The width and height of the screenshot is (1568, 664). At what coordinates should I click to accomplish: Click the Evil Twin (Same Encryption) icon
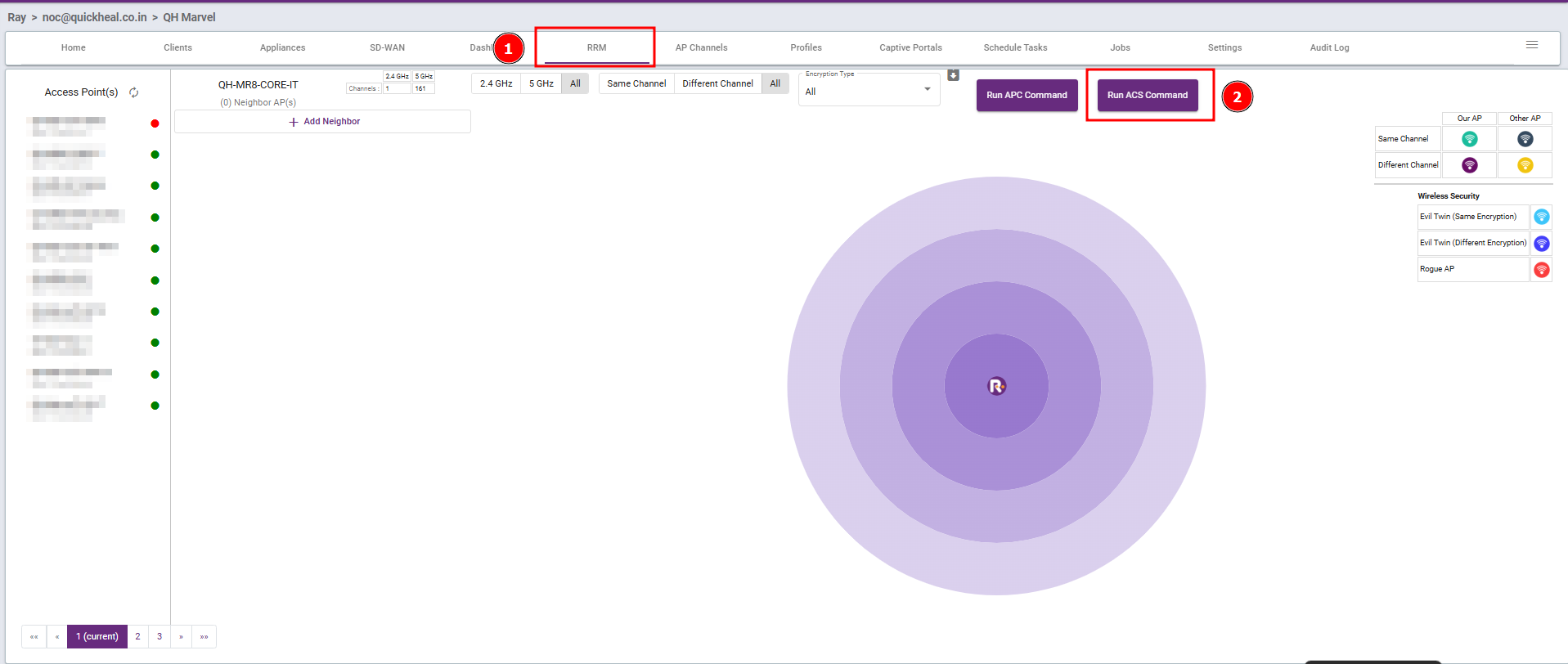[1541, 217]
